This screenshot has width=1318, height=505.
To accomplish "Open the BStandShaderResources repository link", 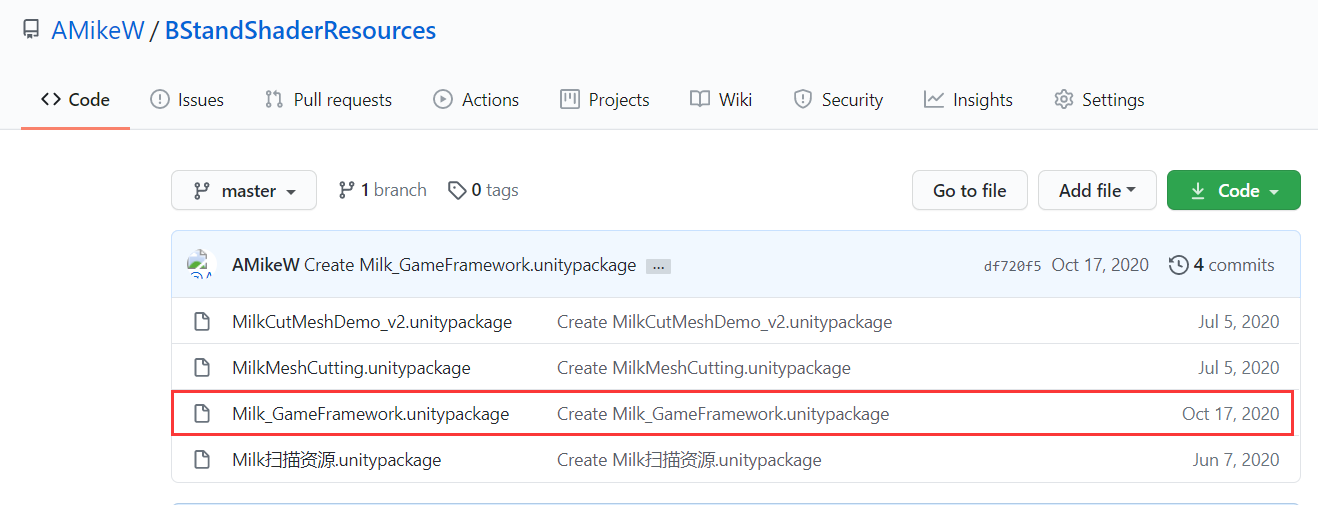I will (x=300, y=30).
